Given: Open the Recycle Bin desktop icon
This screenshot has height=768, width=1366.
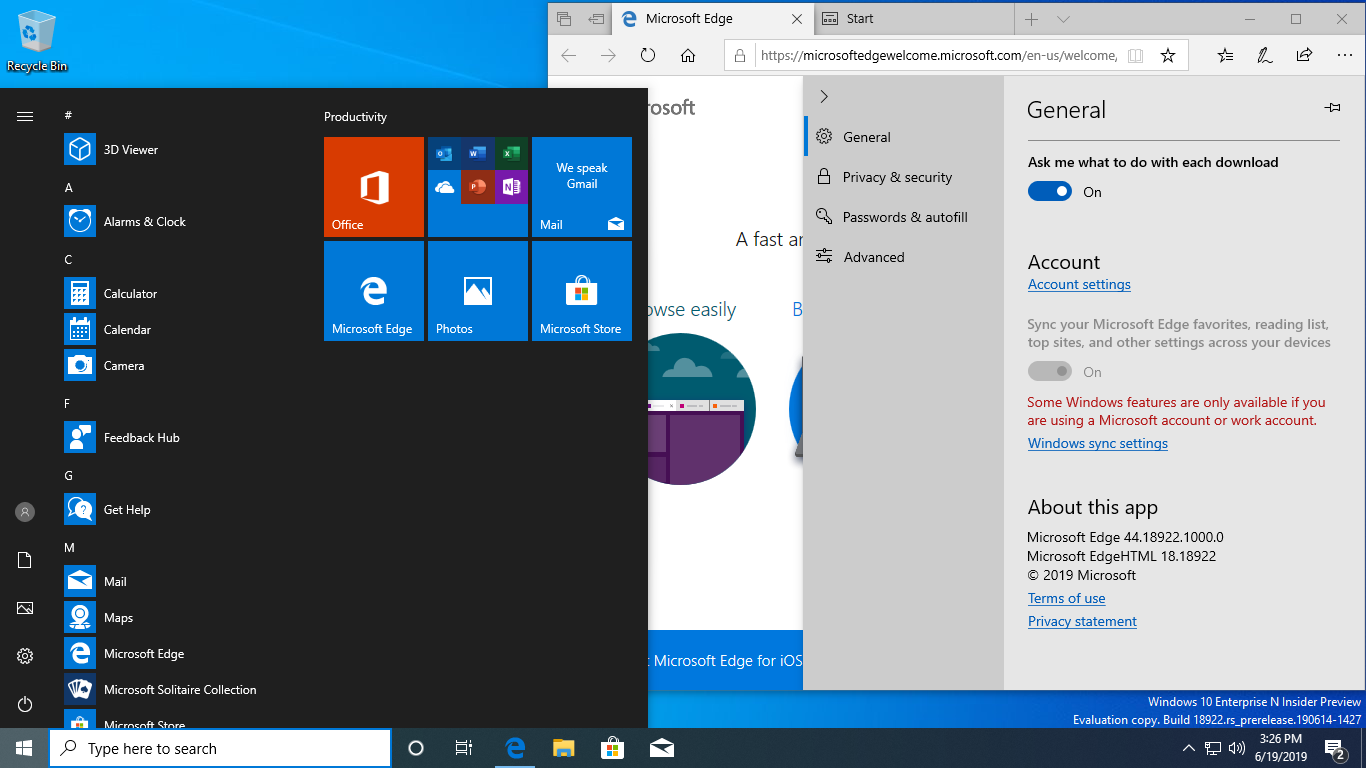Looking at the screenshot, I should (37, 42).
